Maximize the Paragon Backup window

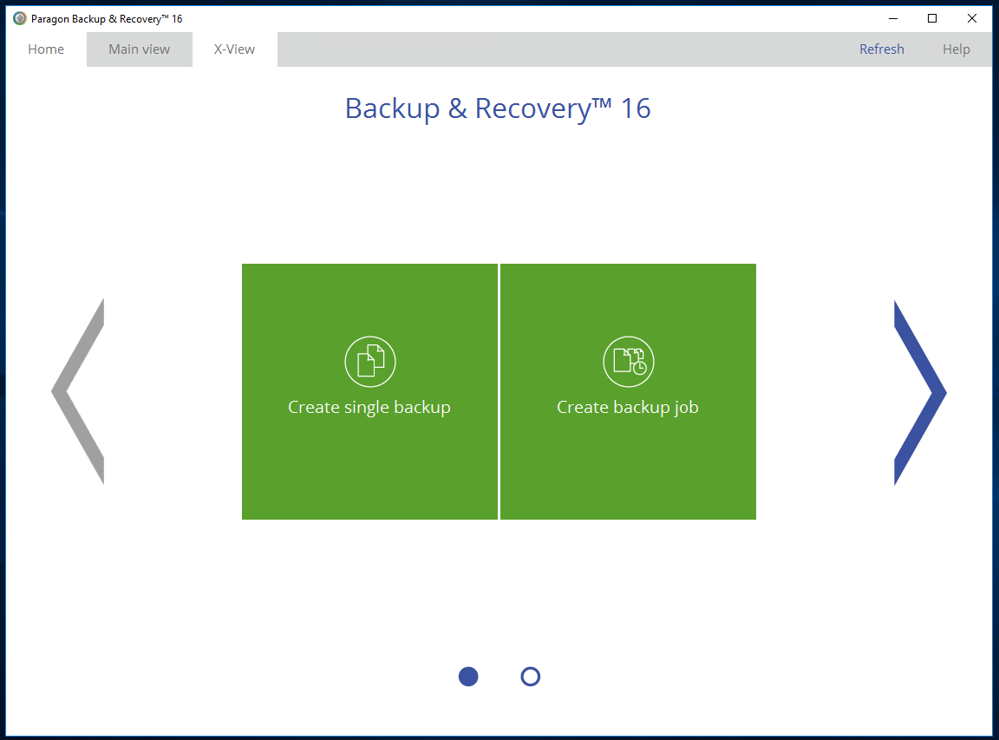coord(932,18)
